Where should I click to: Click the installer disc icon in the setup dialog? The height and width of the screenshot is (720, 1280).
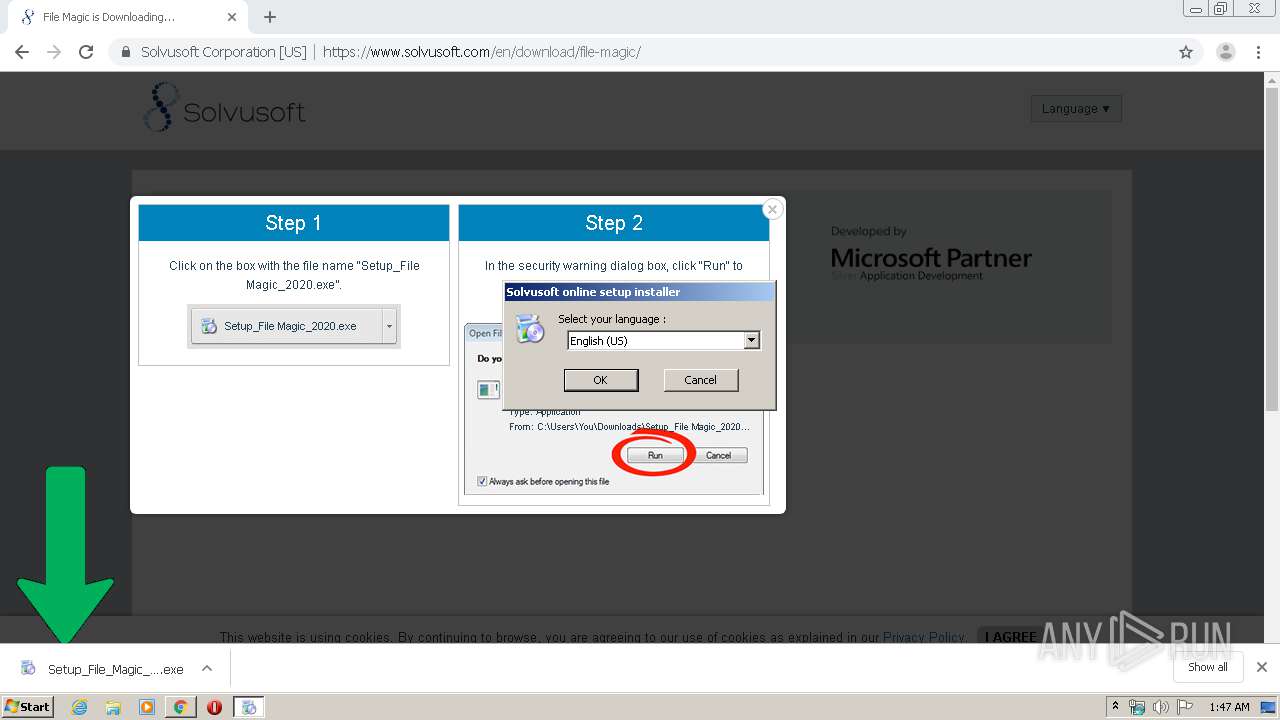[529, 329]
